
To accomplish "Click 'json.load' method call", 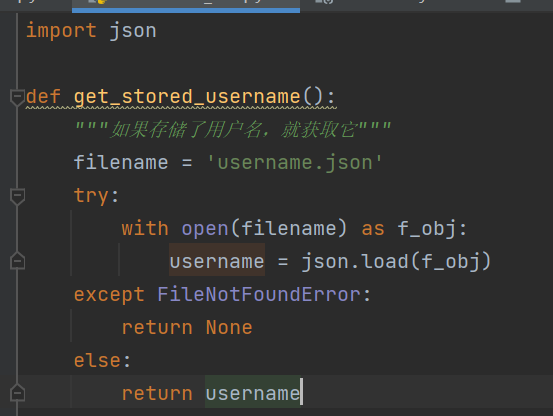I will [355, 261].
